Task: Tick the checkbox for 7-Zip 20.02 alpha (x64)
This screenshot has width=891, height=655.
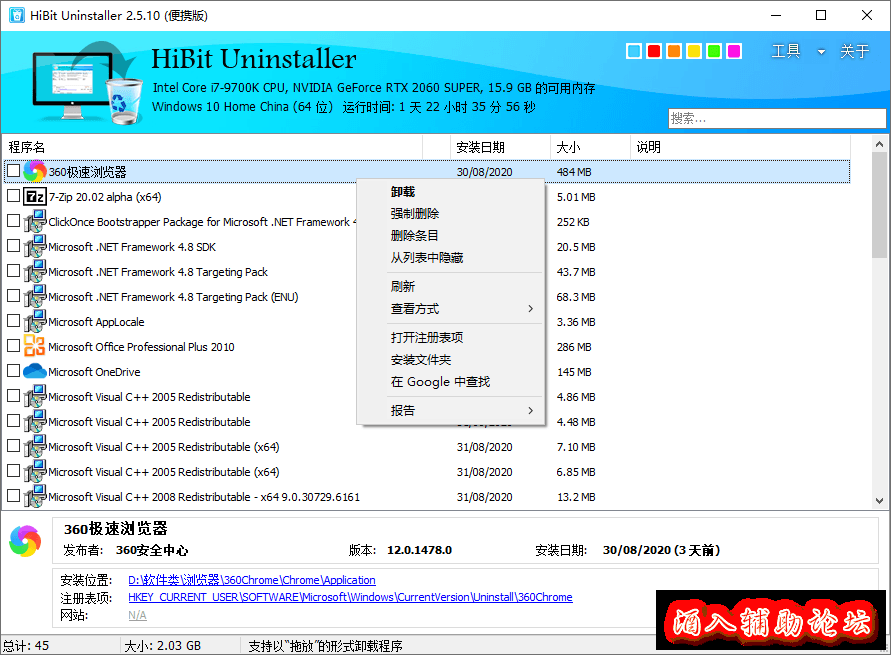Action: click(x=14, y=195)
